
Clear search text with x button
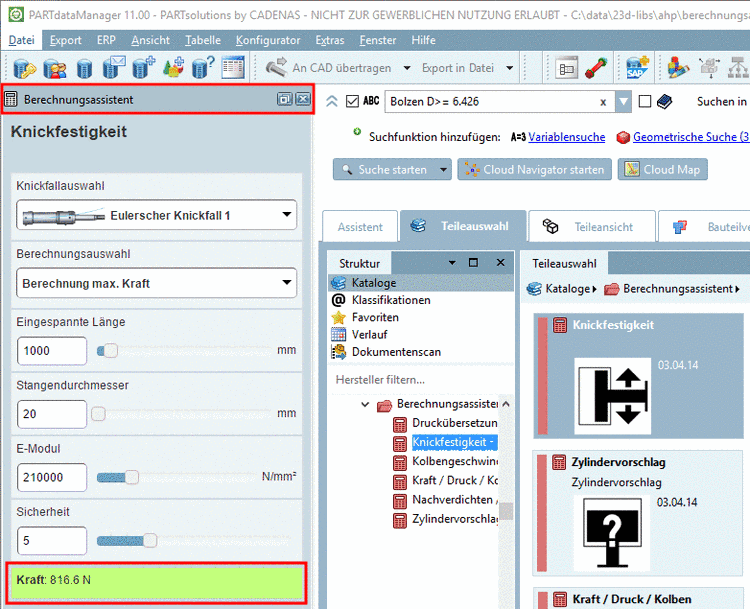[x=603, y=102]
